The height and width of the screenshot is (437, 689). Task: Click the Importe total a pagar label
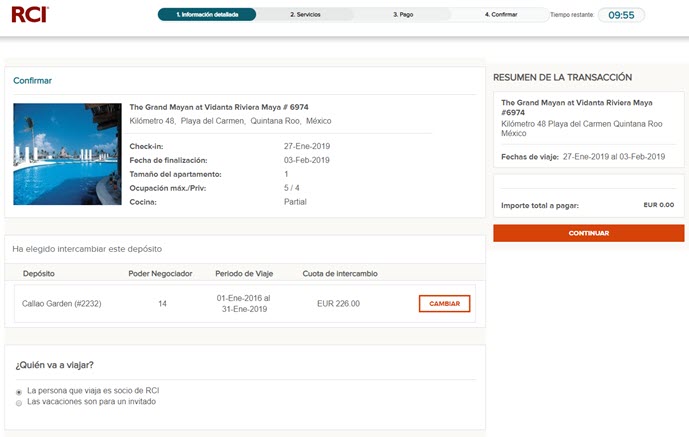point(540,206)
